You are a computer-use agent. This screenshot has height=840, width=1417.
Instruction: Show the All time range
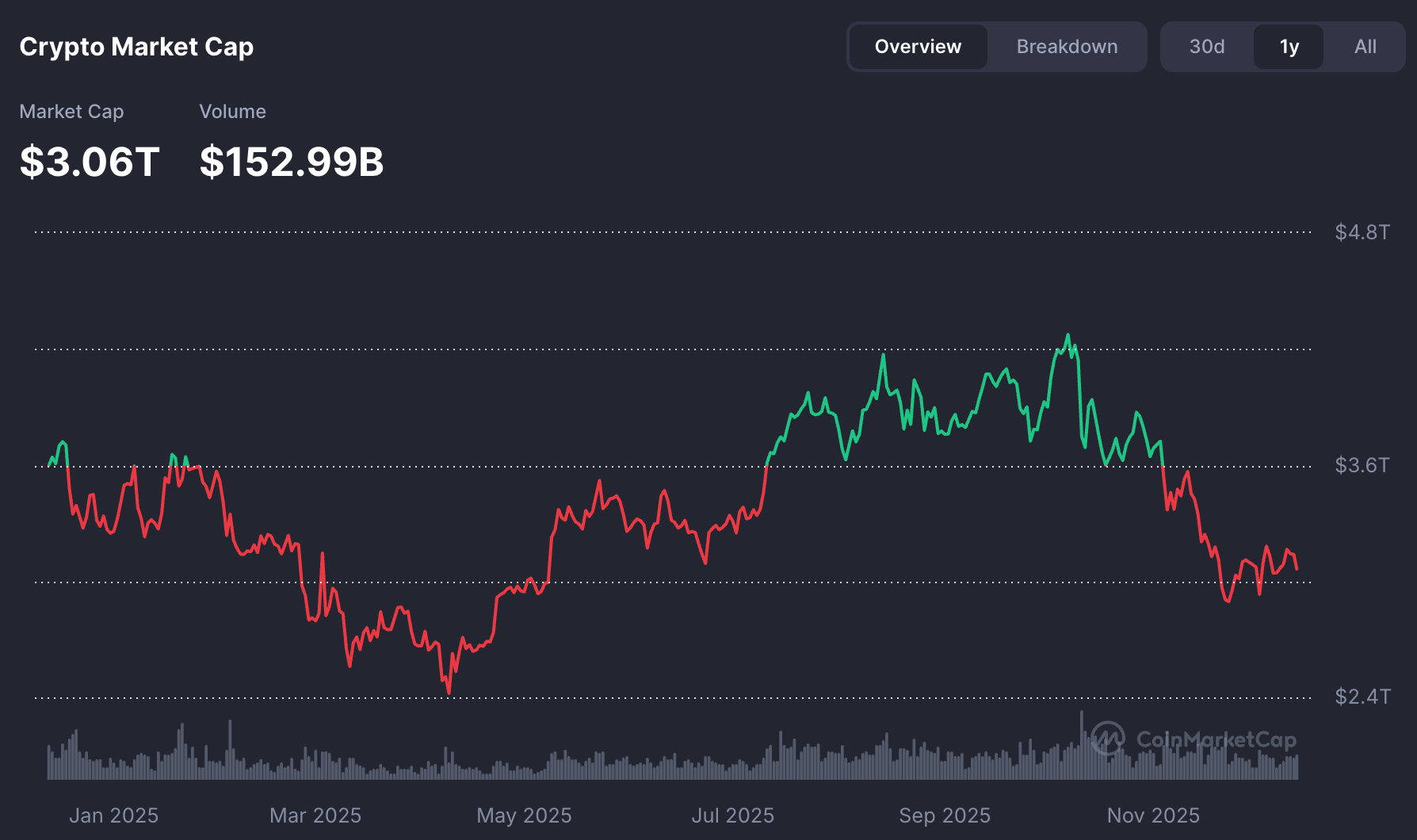tap(1365, 47)
